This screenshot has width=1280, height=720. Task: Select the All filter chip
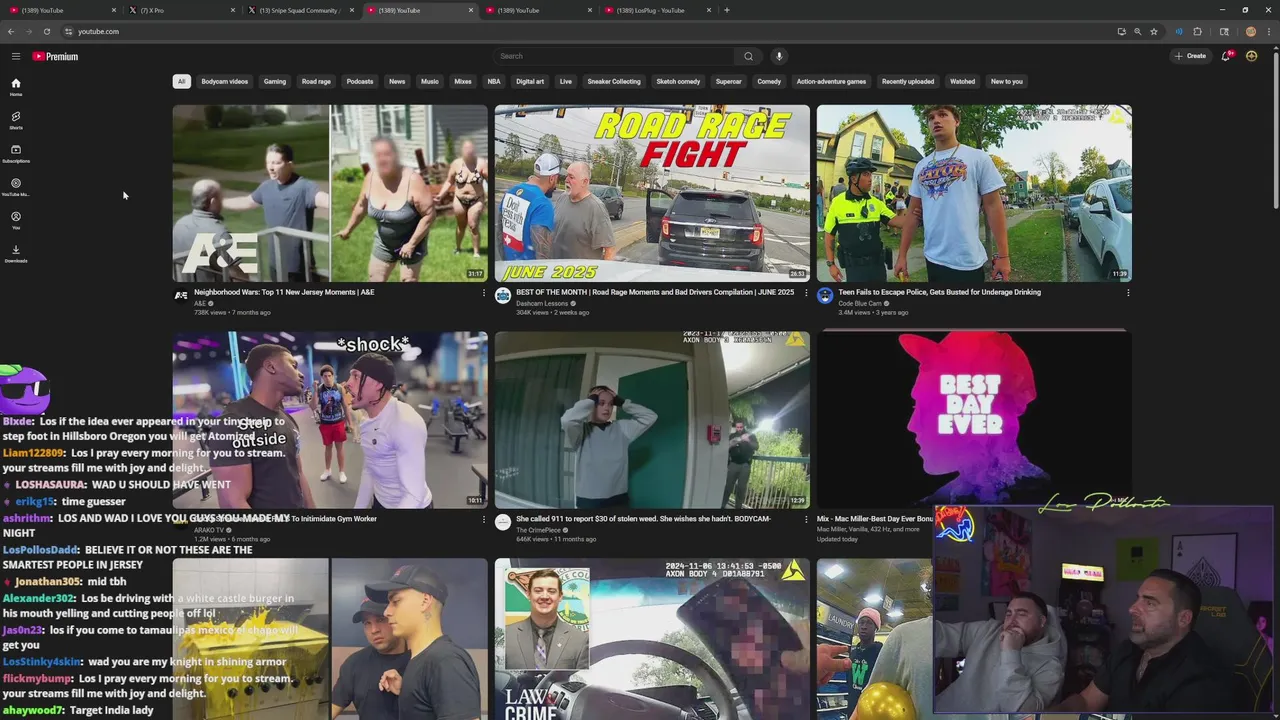coord(181,81)
